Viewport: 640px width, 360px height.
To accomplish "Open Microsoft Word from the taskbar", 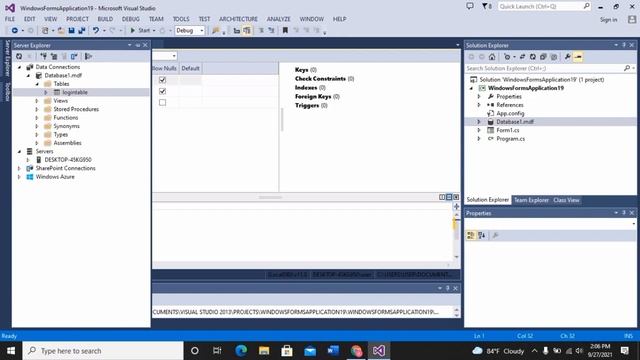I will [333, 351].
